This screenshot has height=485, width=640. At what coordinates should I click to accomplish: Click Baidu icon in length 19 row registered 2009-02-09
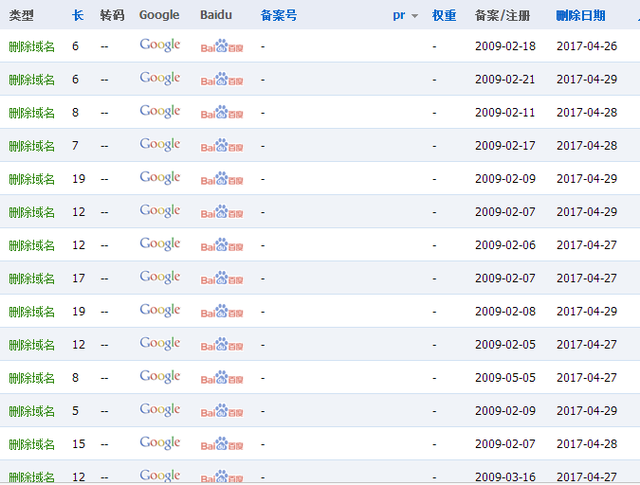[222, 178]
